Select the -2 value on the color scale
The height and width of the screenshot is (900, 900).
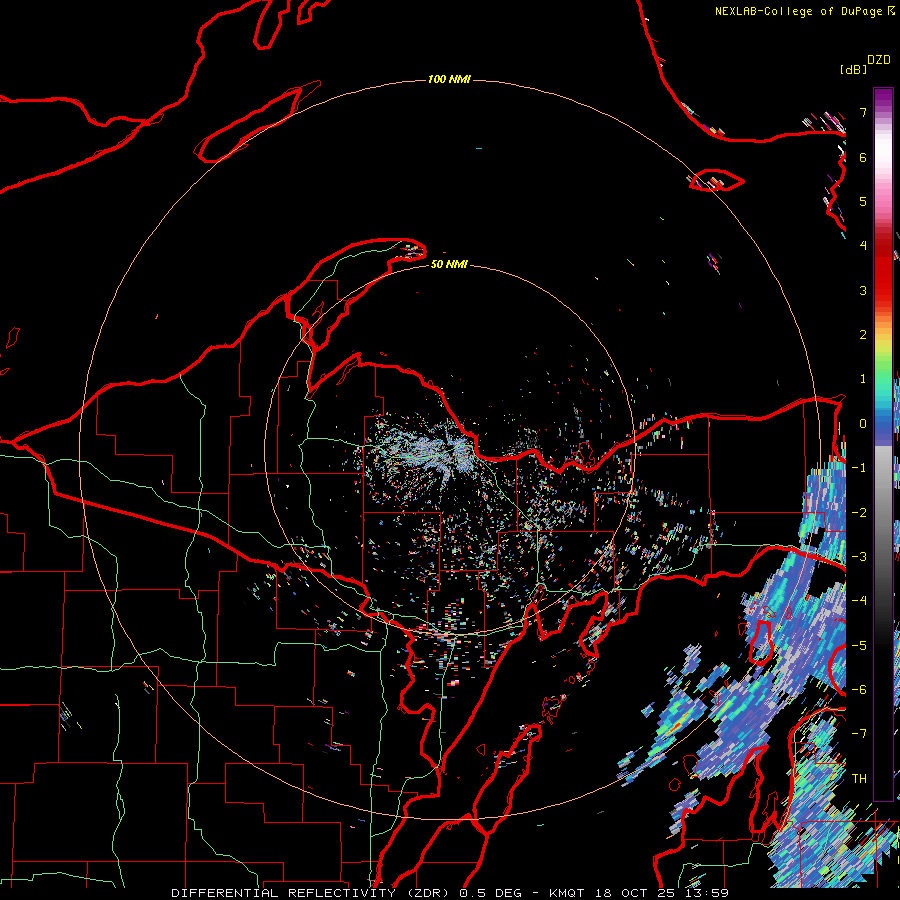[859, 512]
